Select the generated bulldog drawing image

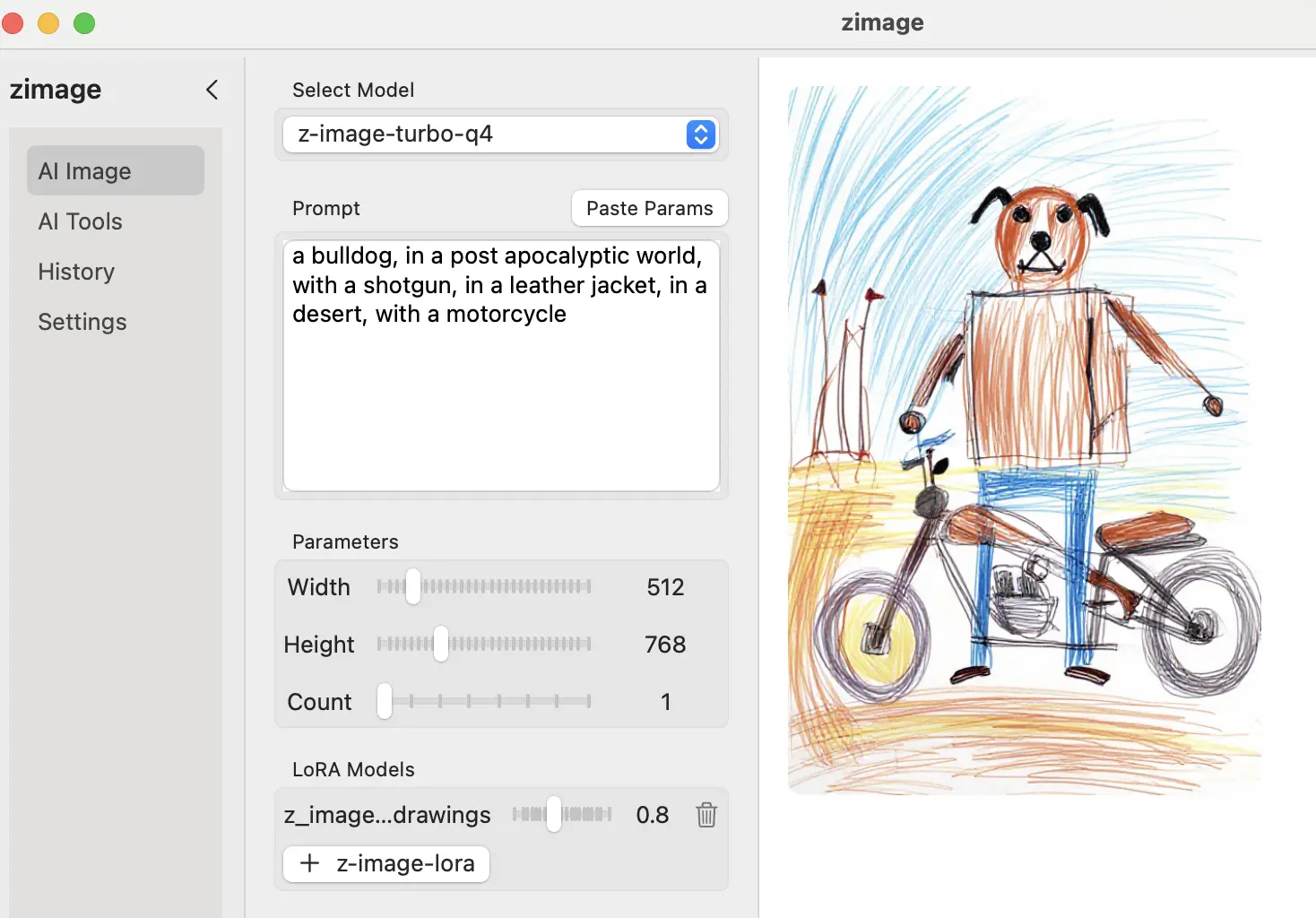click(1024, 439)
